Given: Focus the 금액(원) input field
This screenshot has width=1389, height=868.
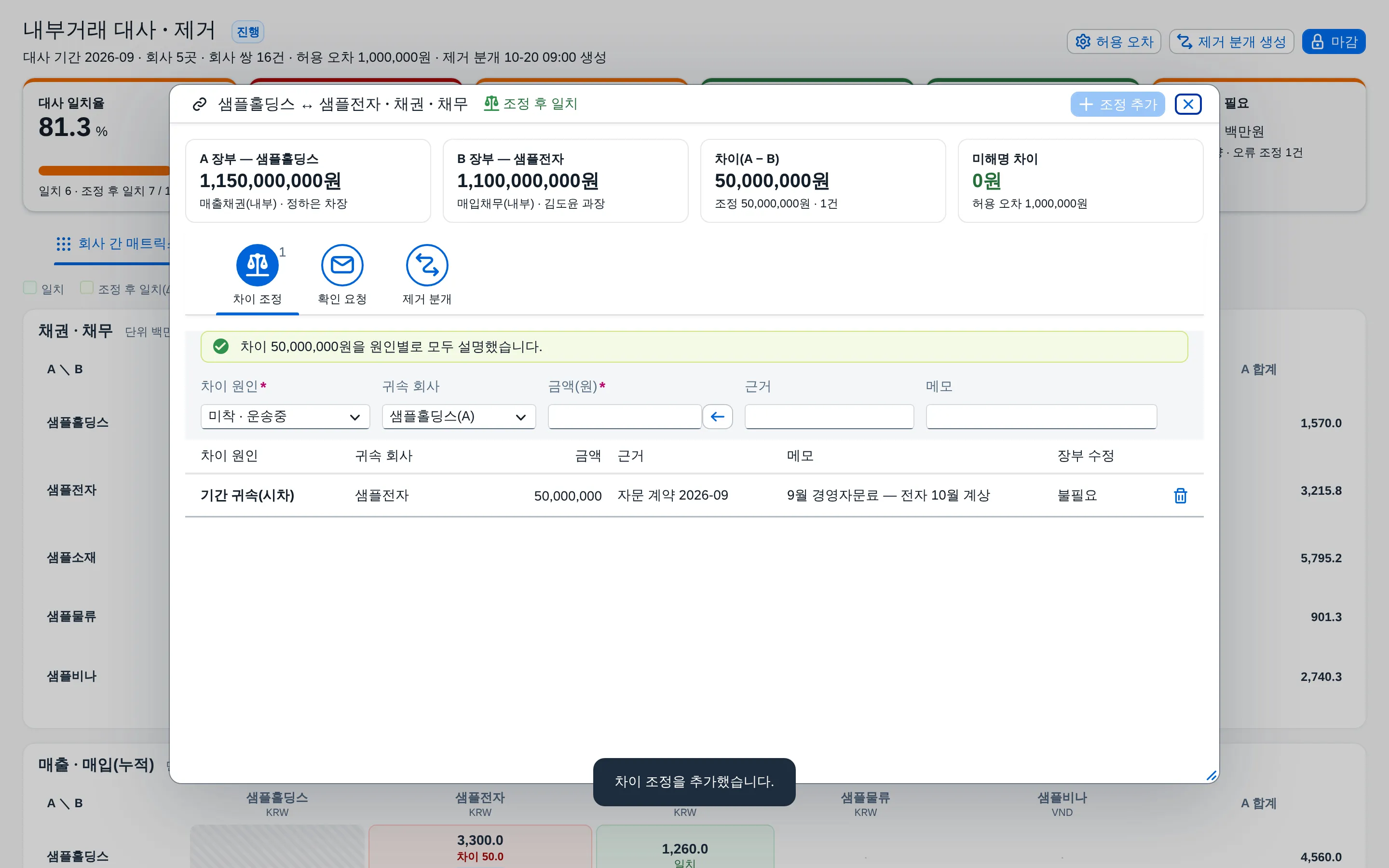Looking at the screenshot, I should (625, 417).
